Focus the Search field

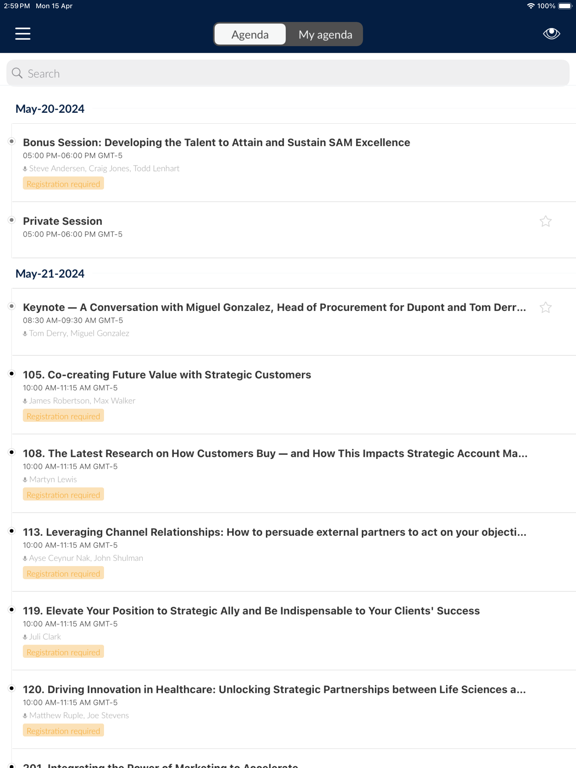click(288, 73)
